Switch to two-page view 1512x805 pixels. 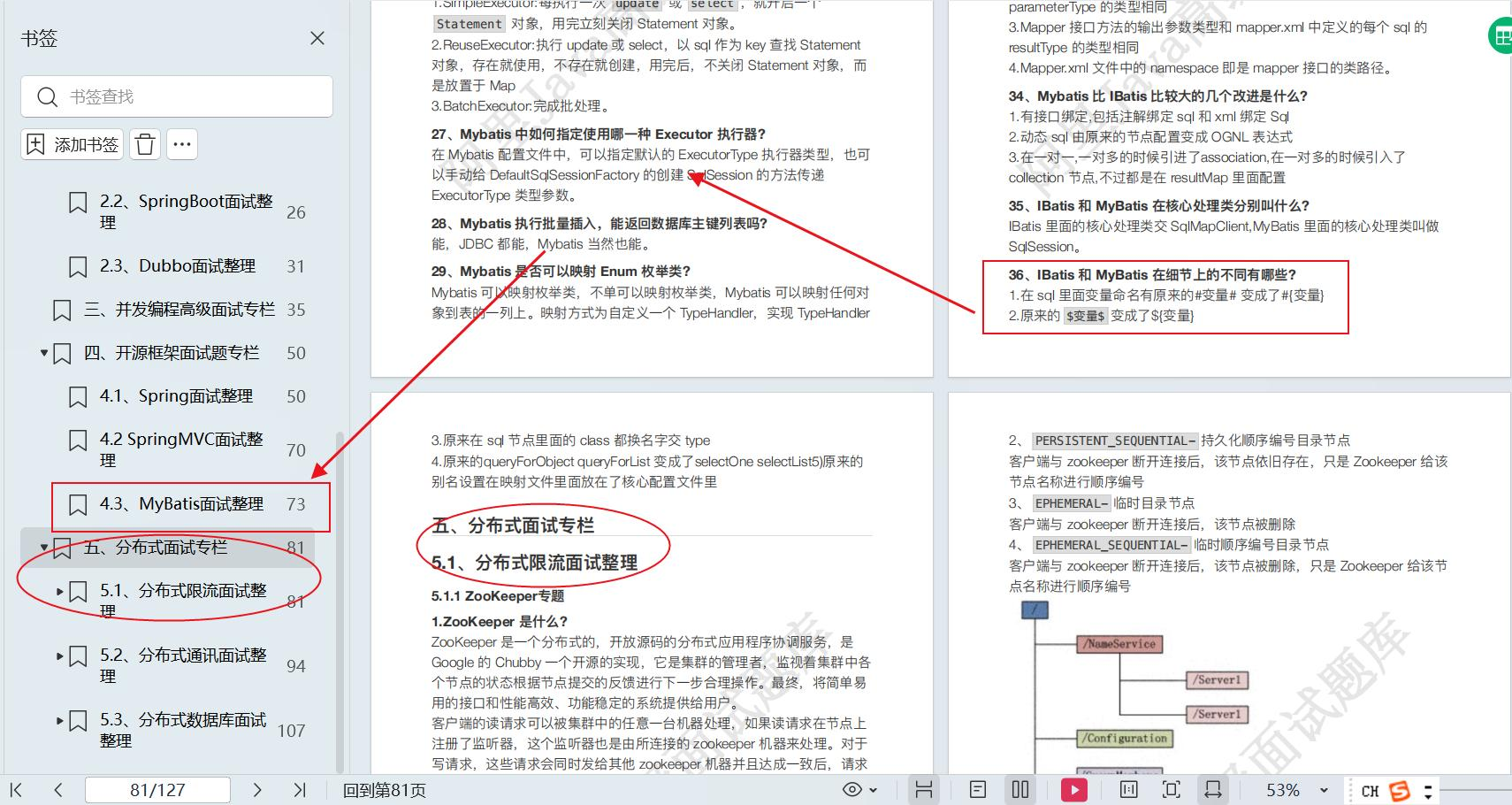(x=1020, y=790)
